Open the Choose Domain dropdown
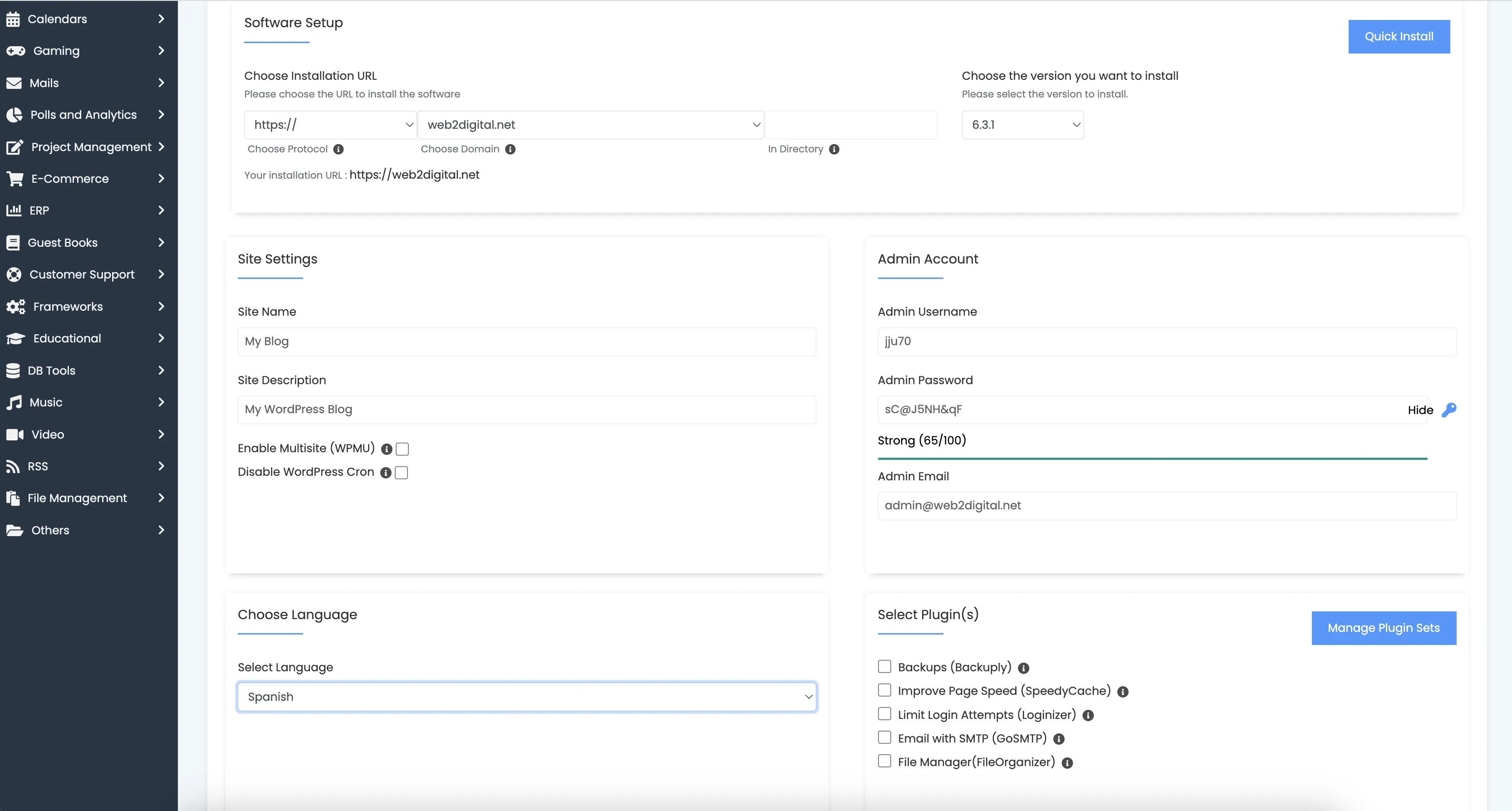Viewport: 1512px width, 811px height. [x=590, y=124]
